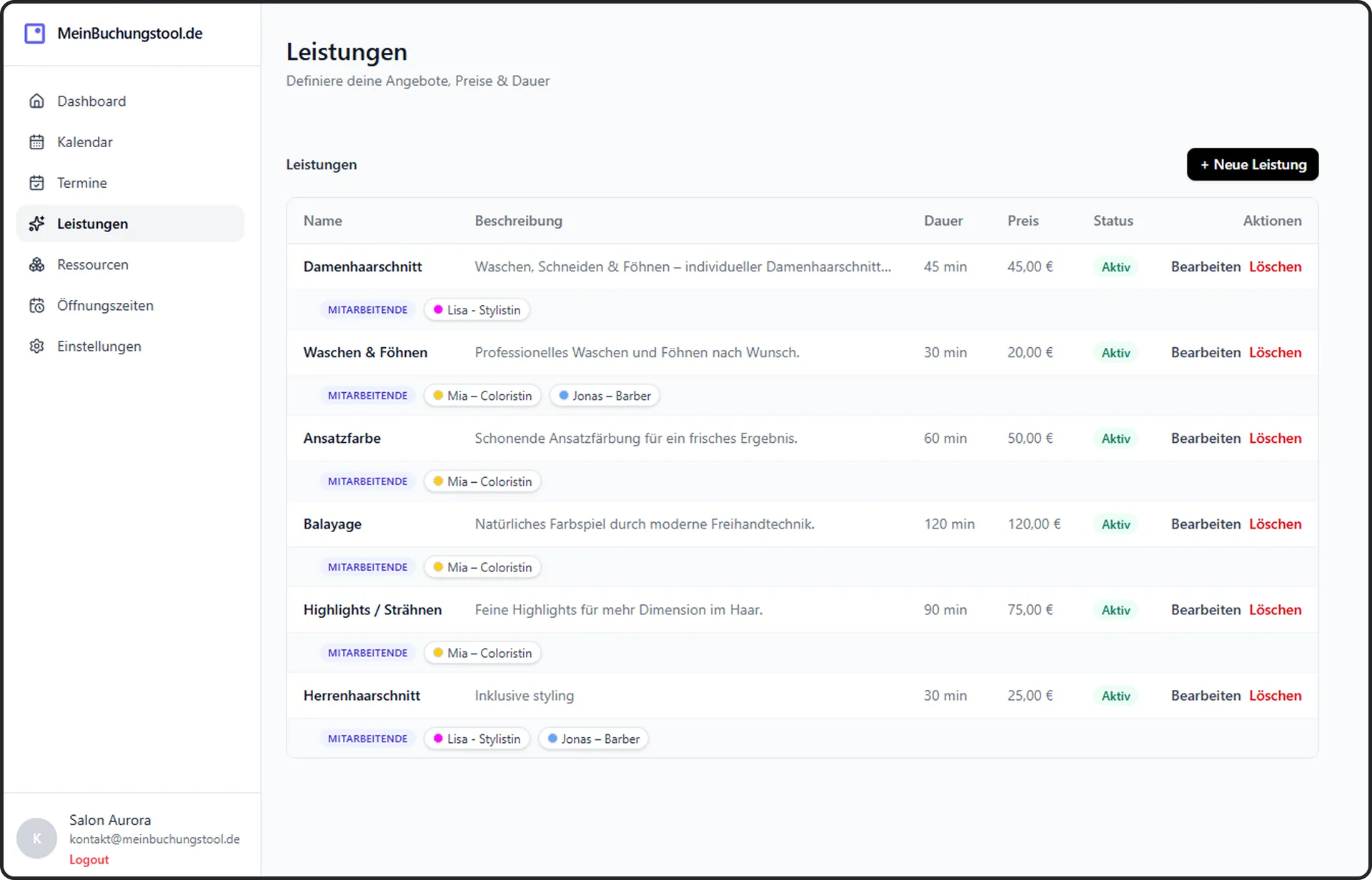Click the Dashboard house icon
Screen dimensions: 1372x880
(x=36, y=101)
